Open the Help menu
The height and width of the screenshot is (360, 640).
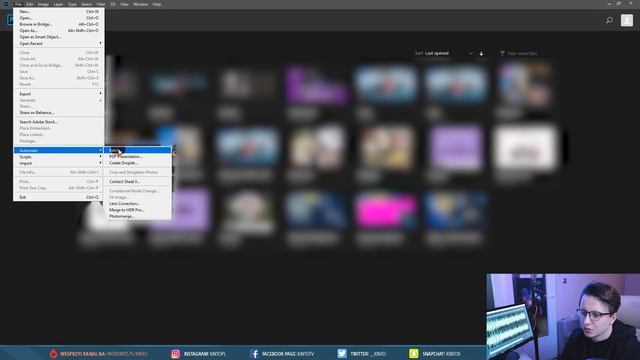click(x=157, y=4)
